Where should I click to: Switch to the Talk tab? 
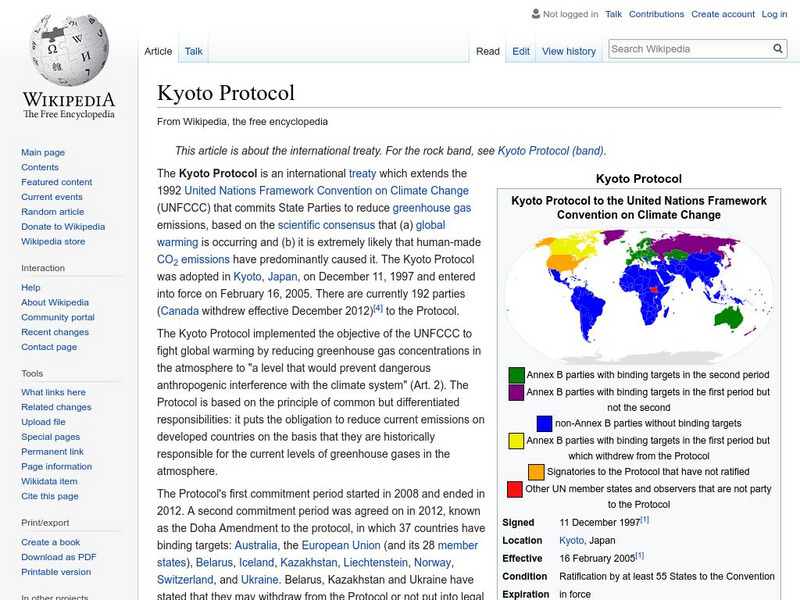193,51
